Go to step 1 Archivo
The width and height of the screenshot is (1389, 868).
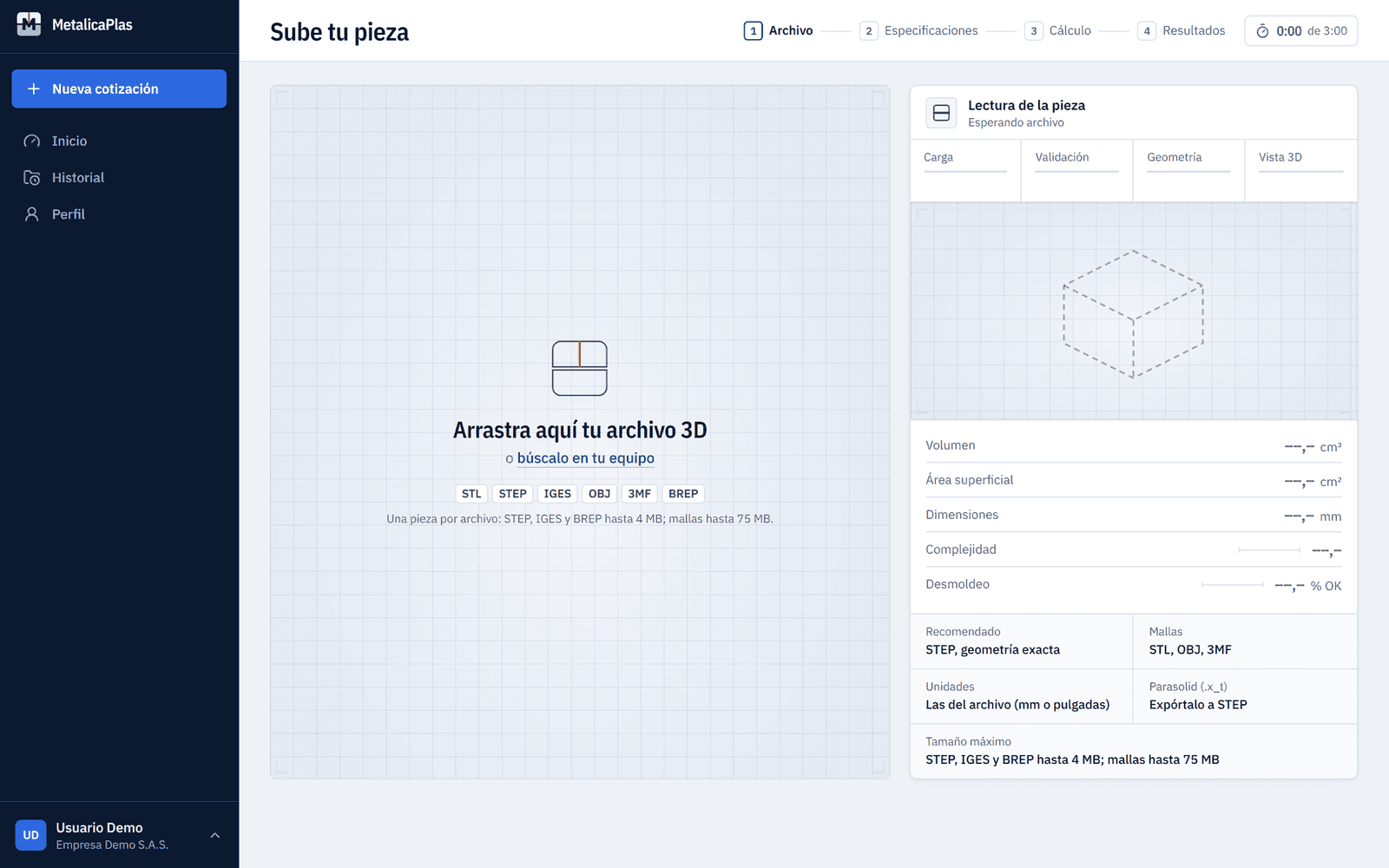pyautogui.click(x=779, y=30)
